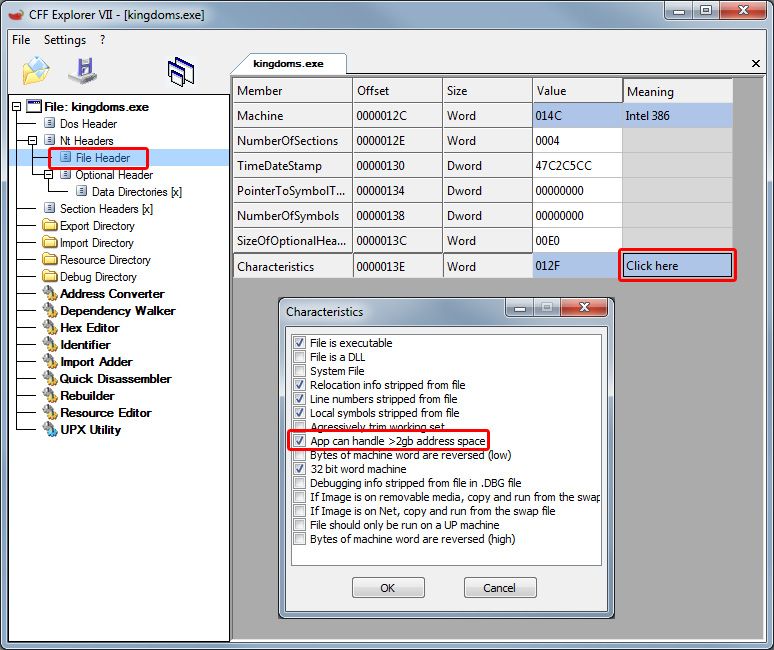Viewport: 774px width, 650px height.
Task: Collapse the File: kingdoms.exe root node
Action: (x=16, y=107)
